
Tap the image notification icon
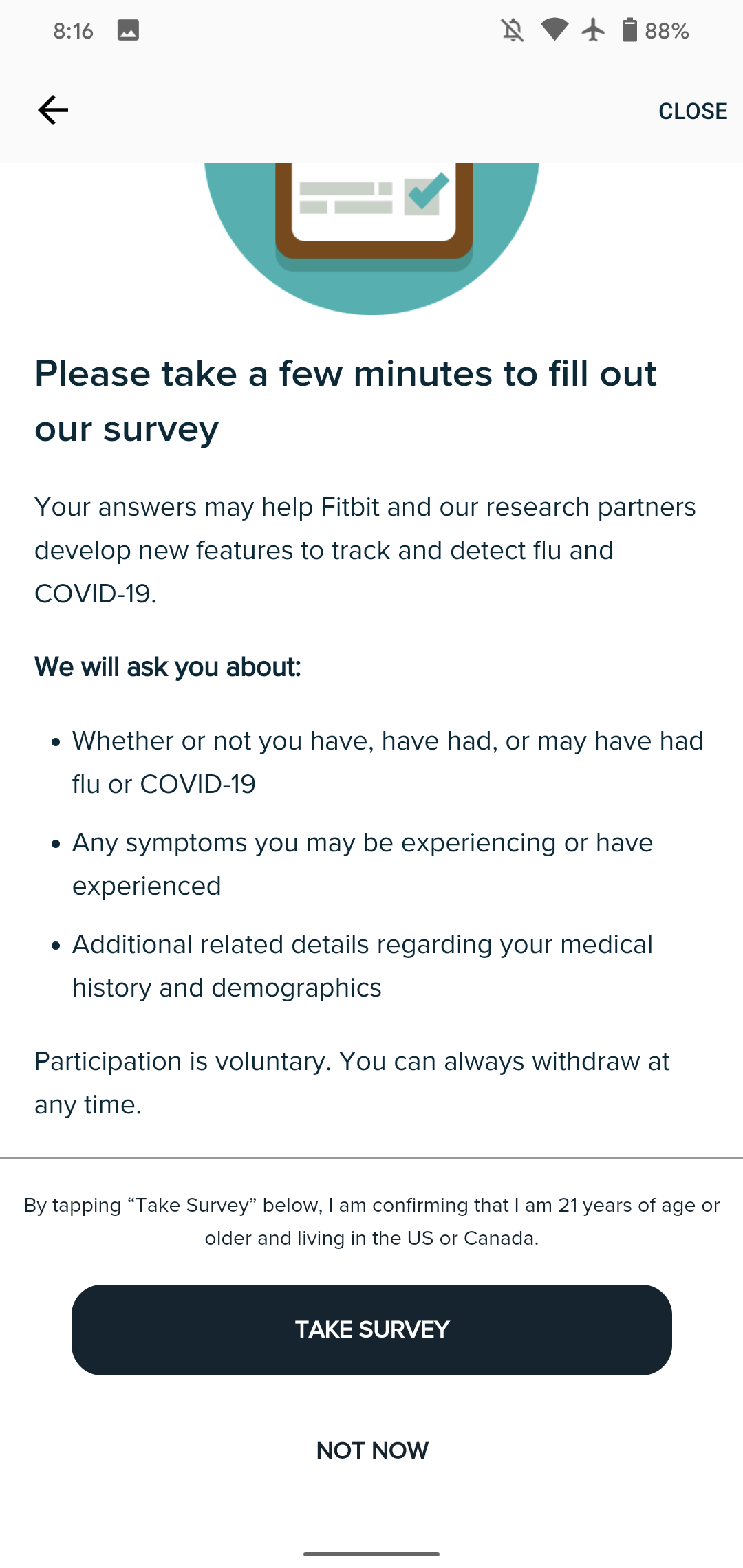128,30
